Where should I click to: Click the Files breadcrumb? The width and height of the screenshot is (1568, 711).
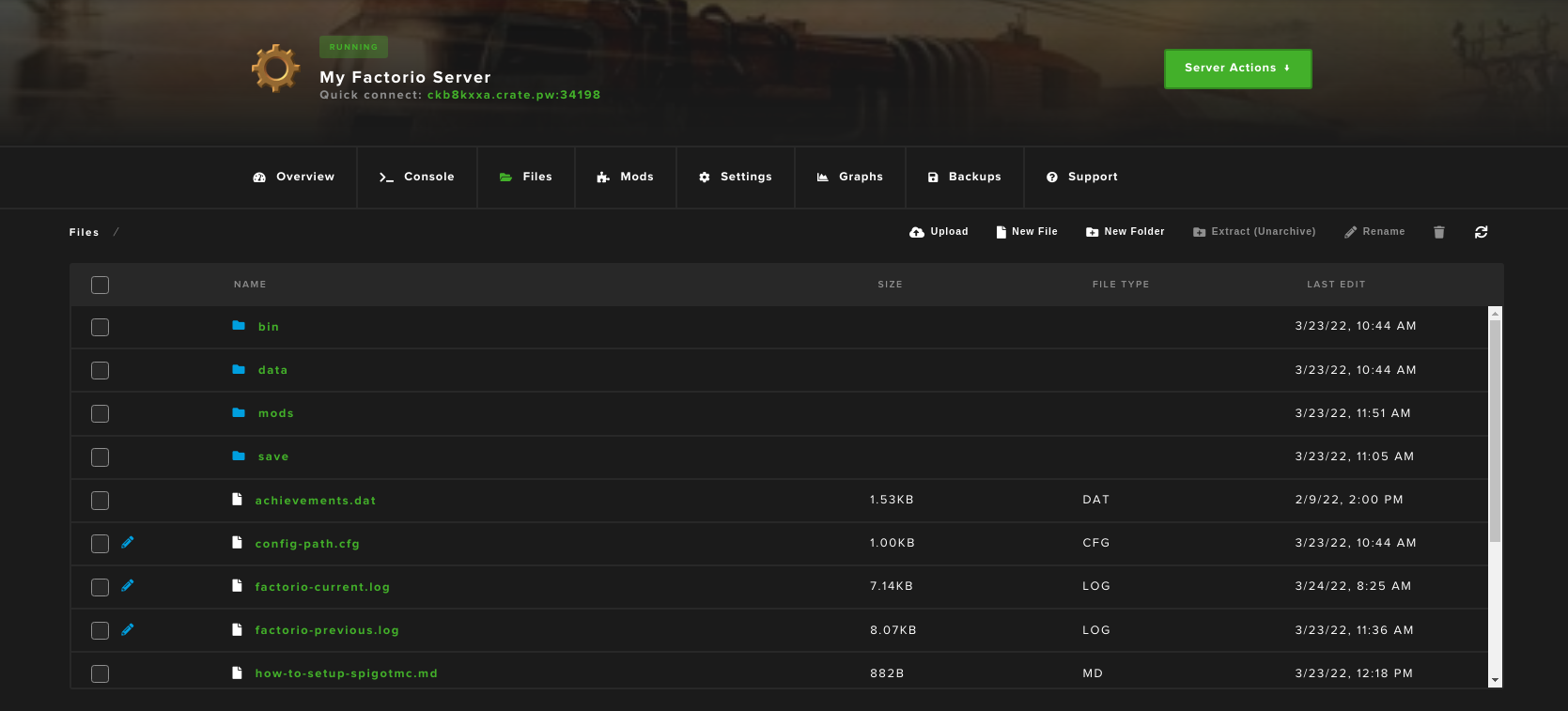[x=84, y=232]
